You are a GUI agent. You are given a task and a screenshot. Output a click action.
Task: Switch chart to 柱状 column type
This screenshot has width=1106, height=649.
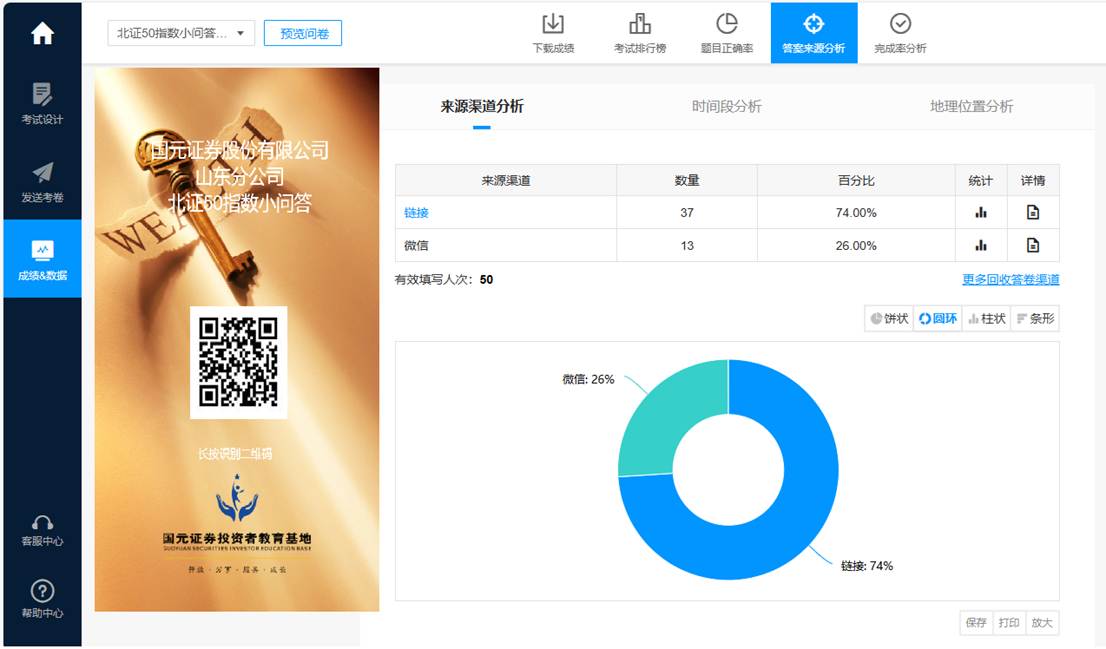click(x=987, y=319)
